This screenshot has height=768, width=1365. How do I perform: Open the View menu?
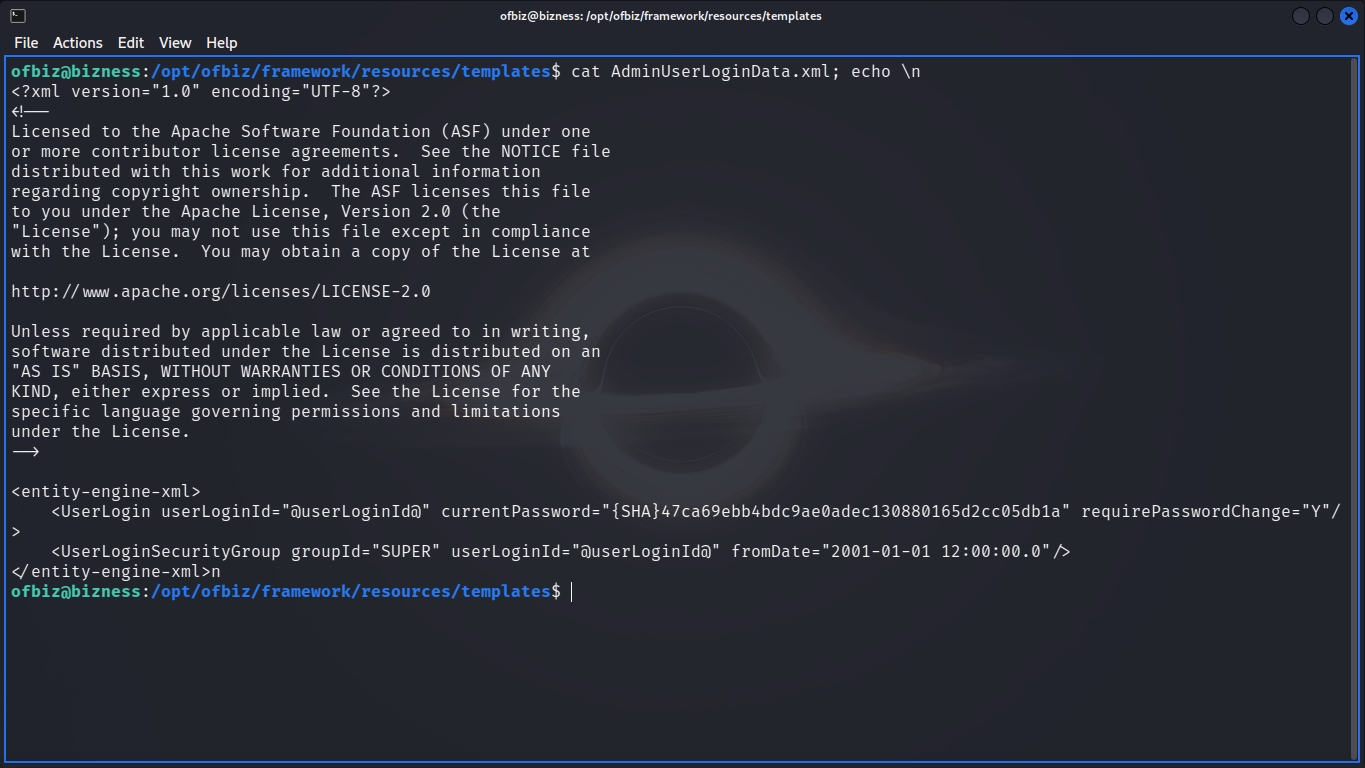(x=175, y=43)
